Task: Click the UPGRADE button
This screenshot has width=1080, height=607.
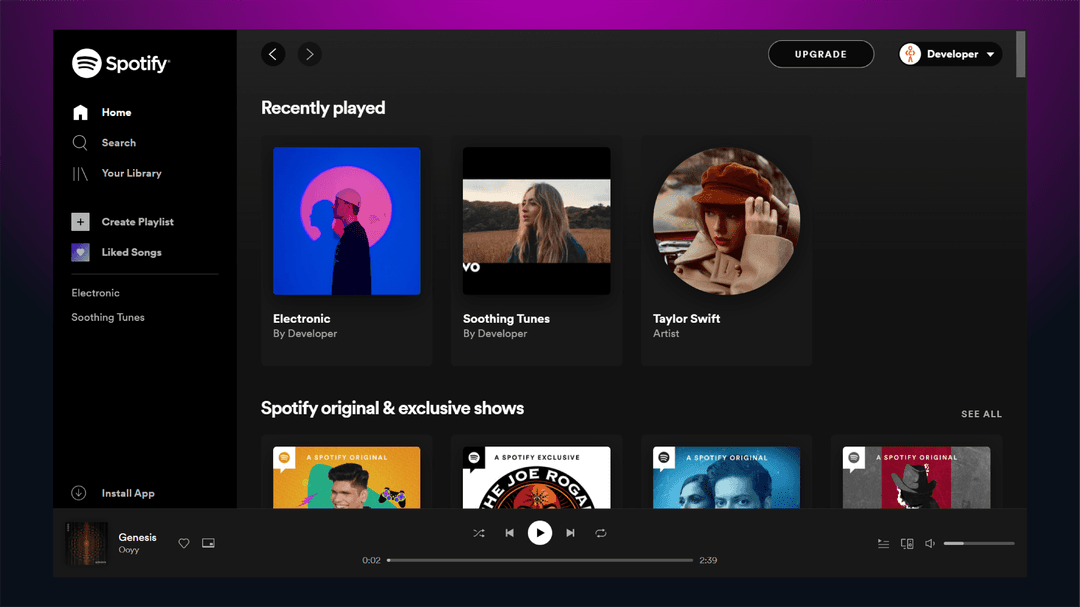Action: click(x=820, y=54)
